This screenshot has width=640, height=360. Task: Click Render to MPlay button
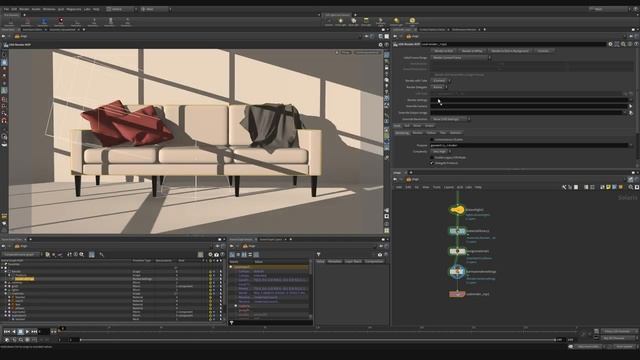(472, 51)
